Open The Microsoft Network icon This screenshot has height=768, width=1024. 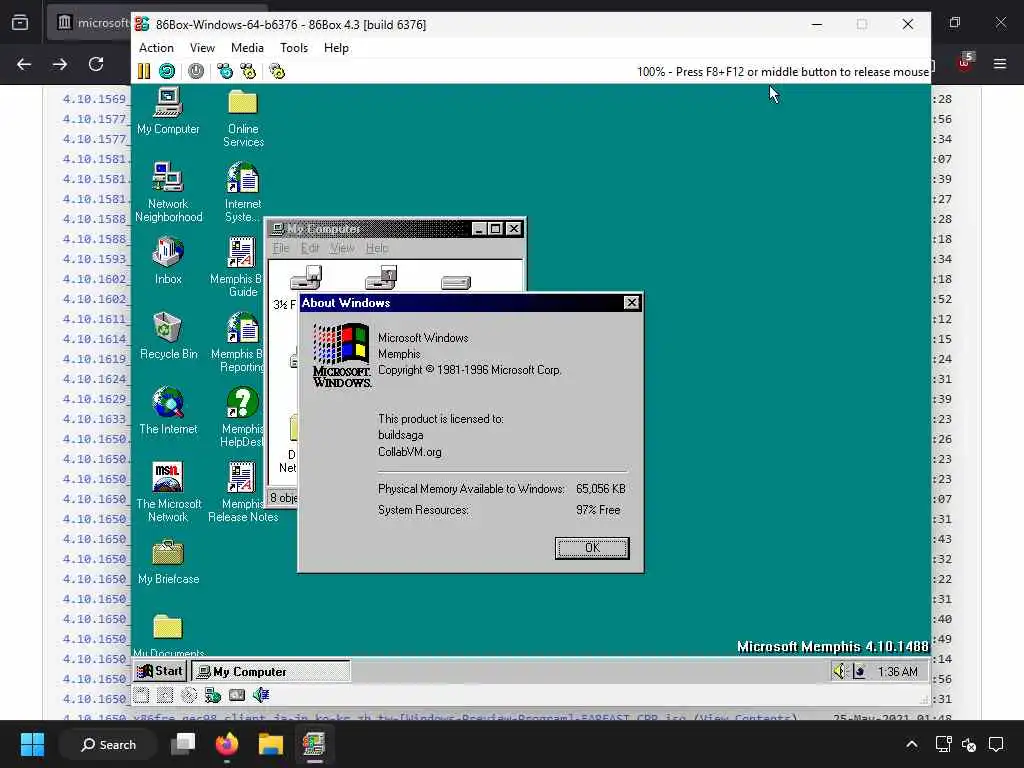tap(168, 492)
